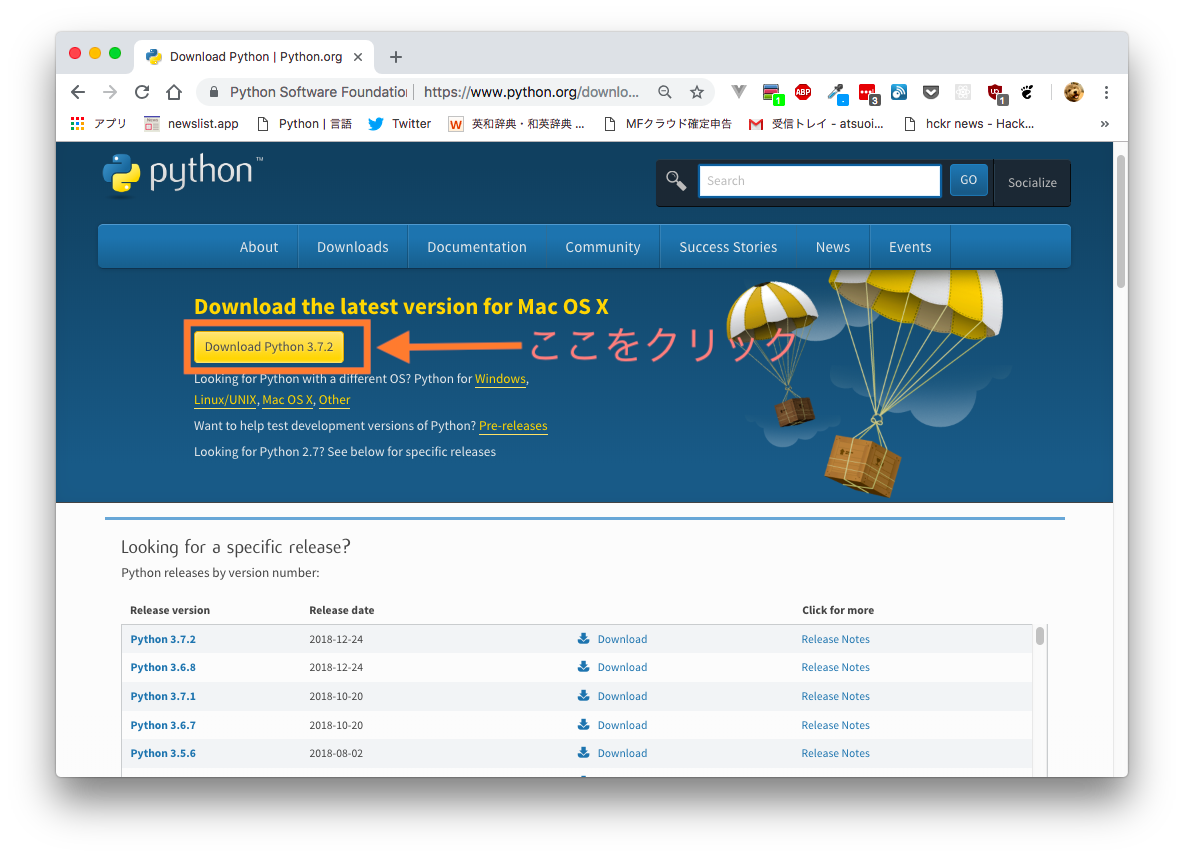Go to the browser home page icon
The height and width of the screenshot is (857, 1184).
click(174, 92)
